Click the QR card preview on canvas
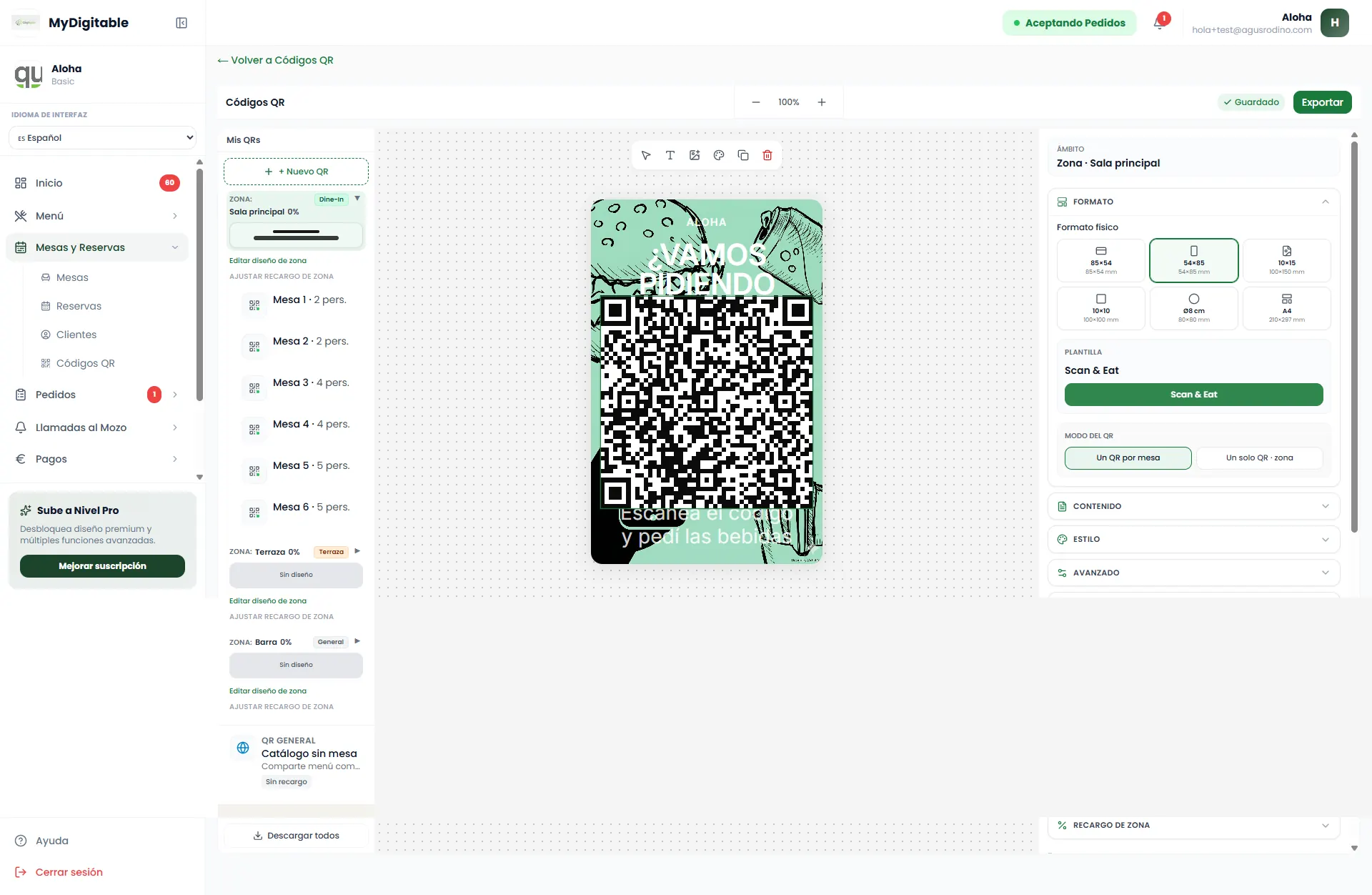The width and height of the screenshot is (1372, 895). [706, 382]
